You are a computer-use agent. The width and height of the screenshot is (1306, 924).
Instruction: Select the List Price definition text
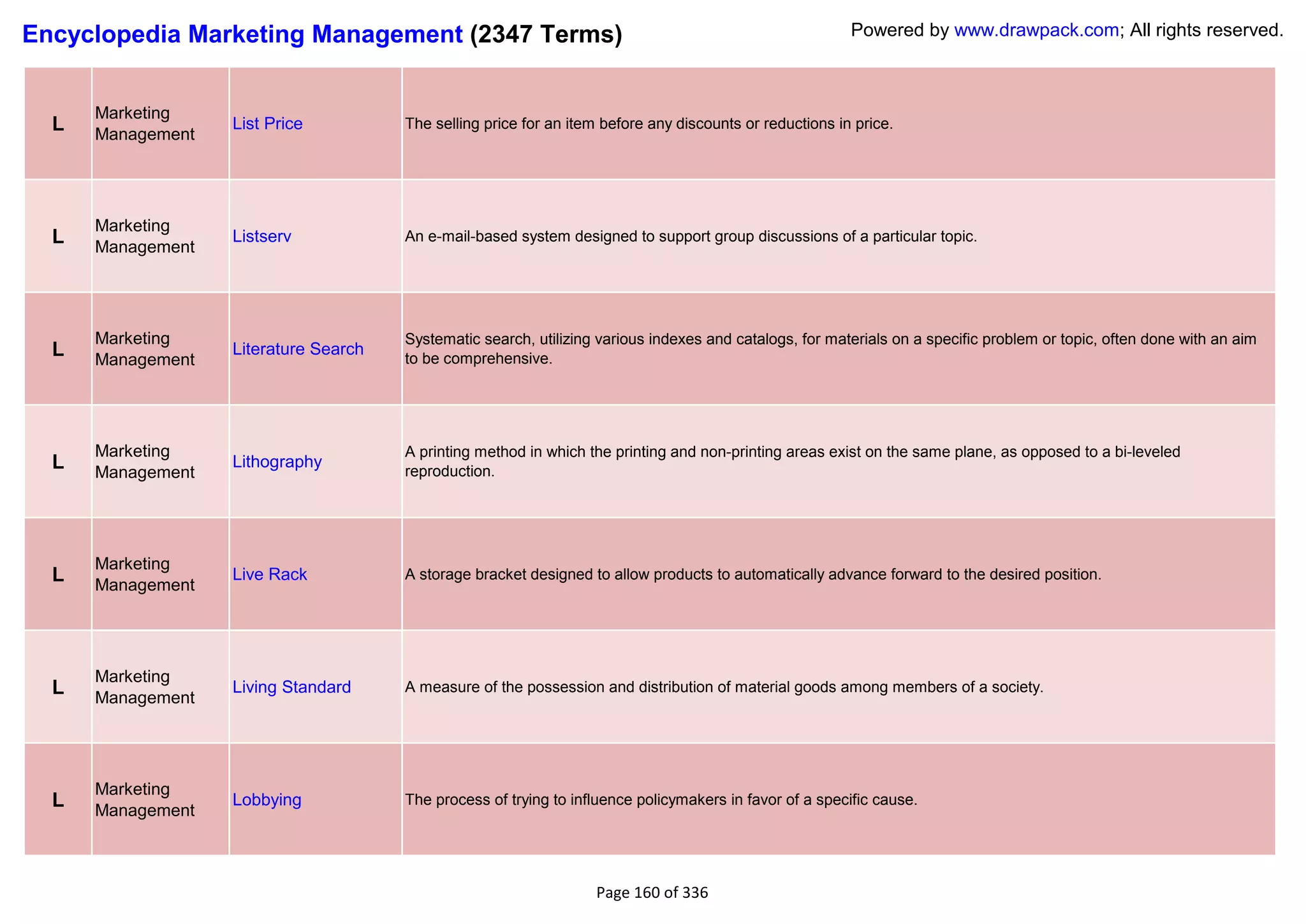649,124
